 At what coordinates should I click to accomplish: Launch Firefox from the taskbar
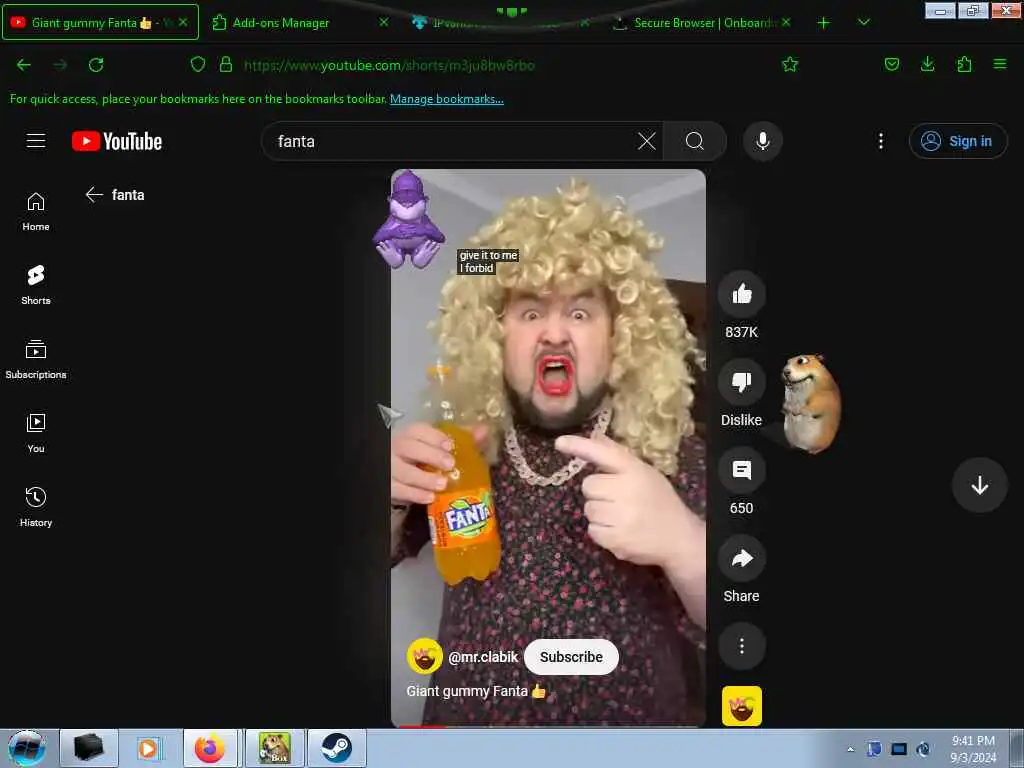tap(210, 748)
